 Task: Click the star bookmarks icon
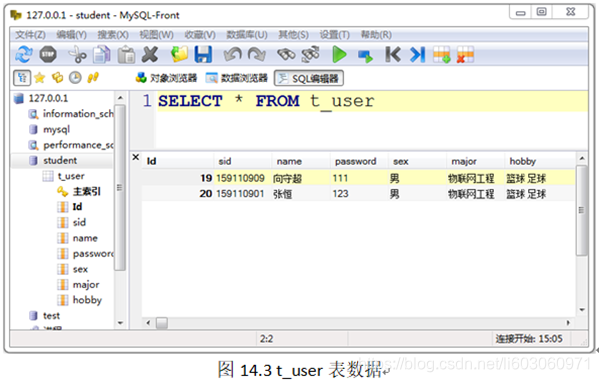tap(39, 78)
